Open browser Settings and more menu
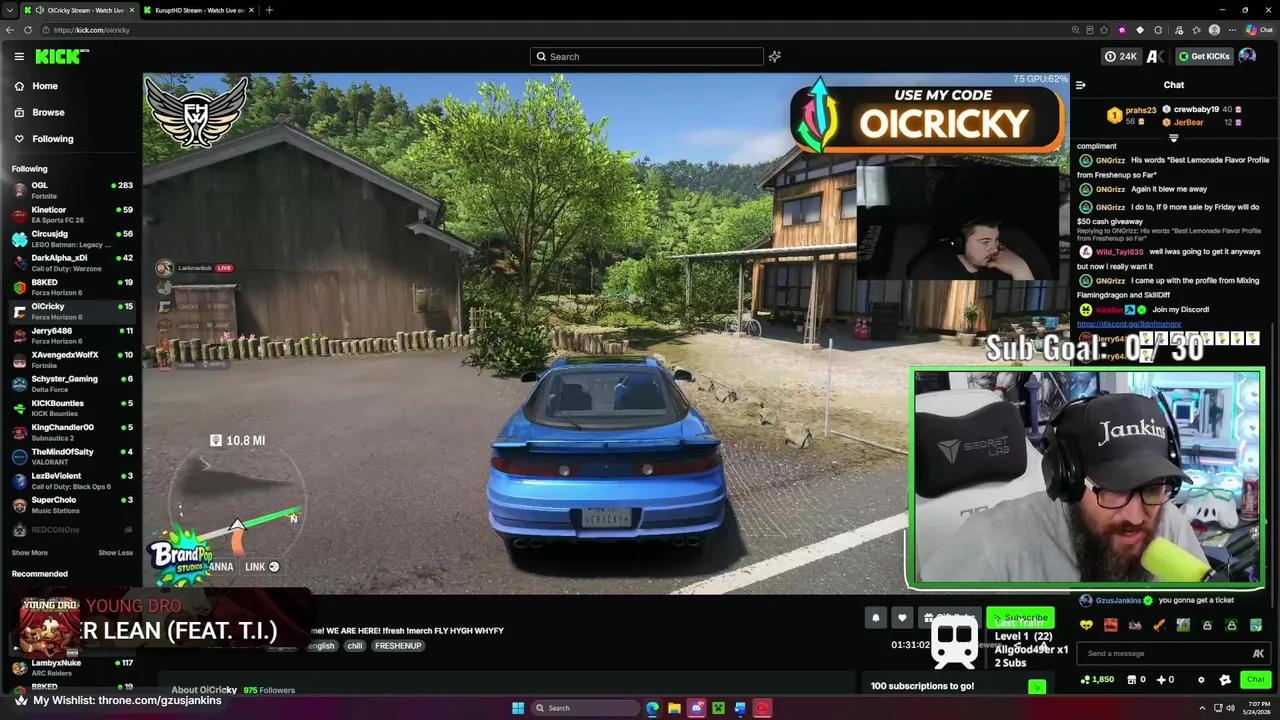The height and width of the screenshot is (720, 1280). pyautogui.click(x=1233, y=30)
